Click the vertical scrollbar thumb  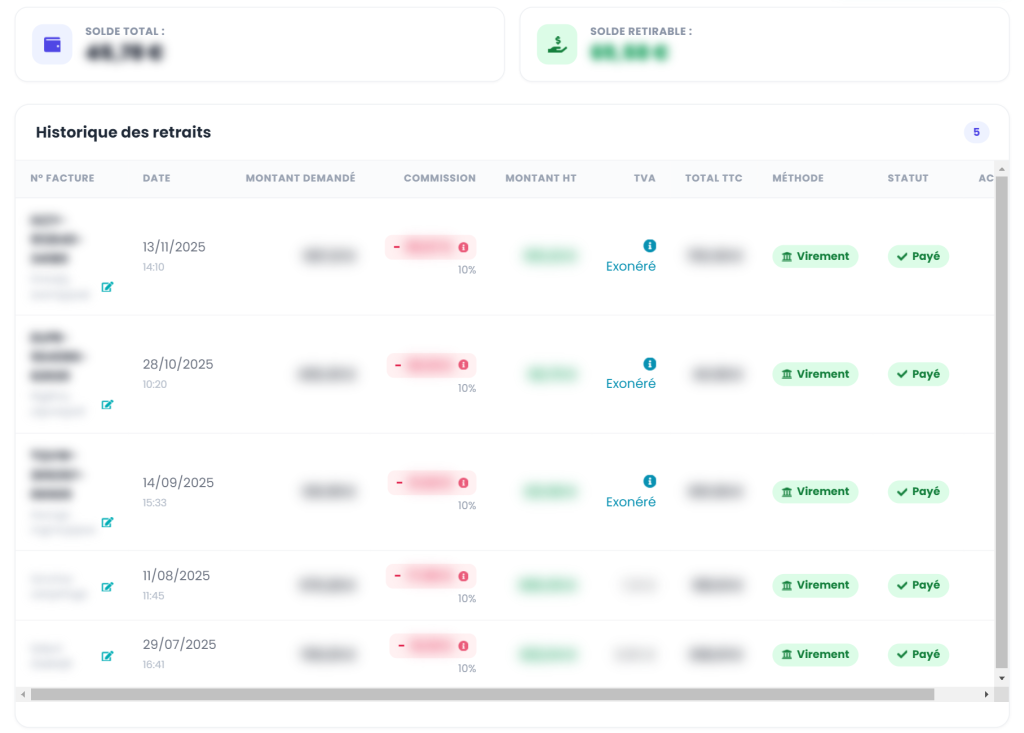[x=1002, y=423]
